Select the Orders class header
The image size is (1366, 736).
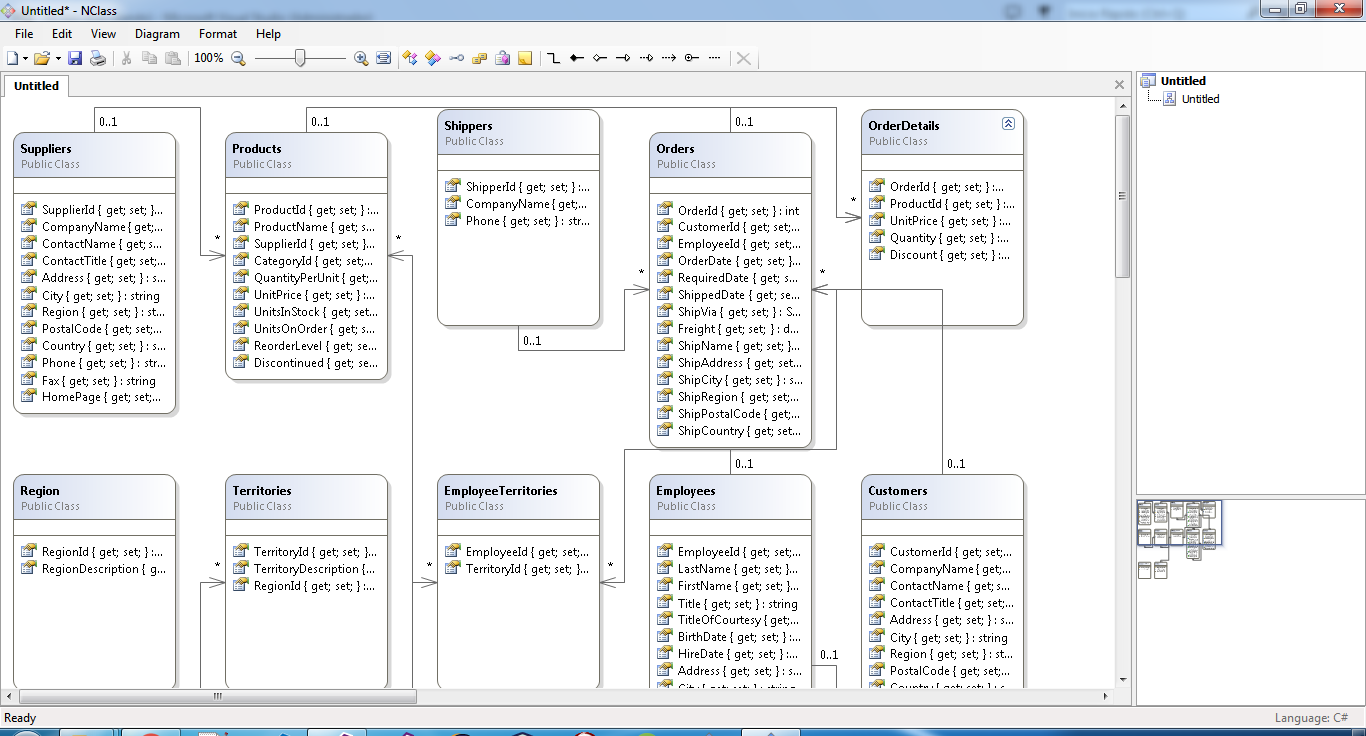(x=731, y=156)
